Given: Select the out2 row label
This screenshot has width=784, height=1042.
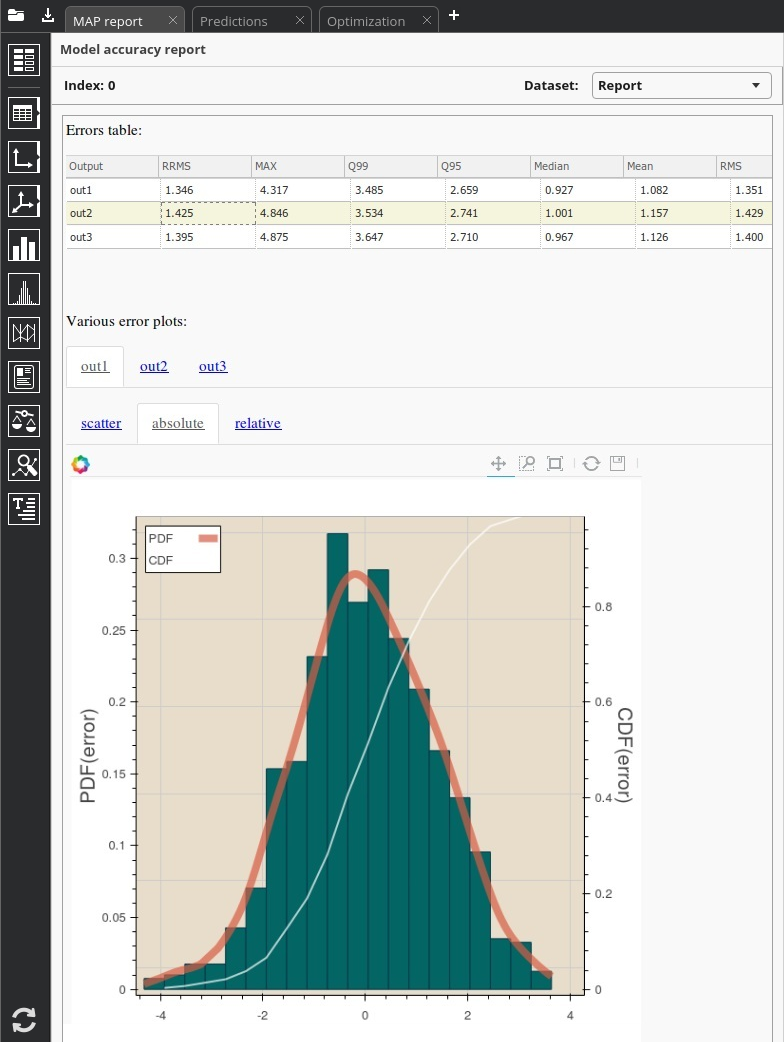Looking at the screenshot, I should 81,213.
